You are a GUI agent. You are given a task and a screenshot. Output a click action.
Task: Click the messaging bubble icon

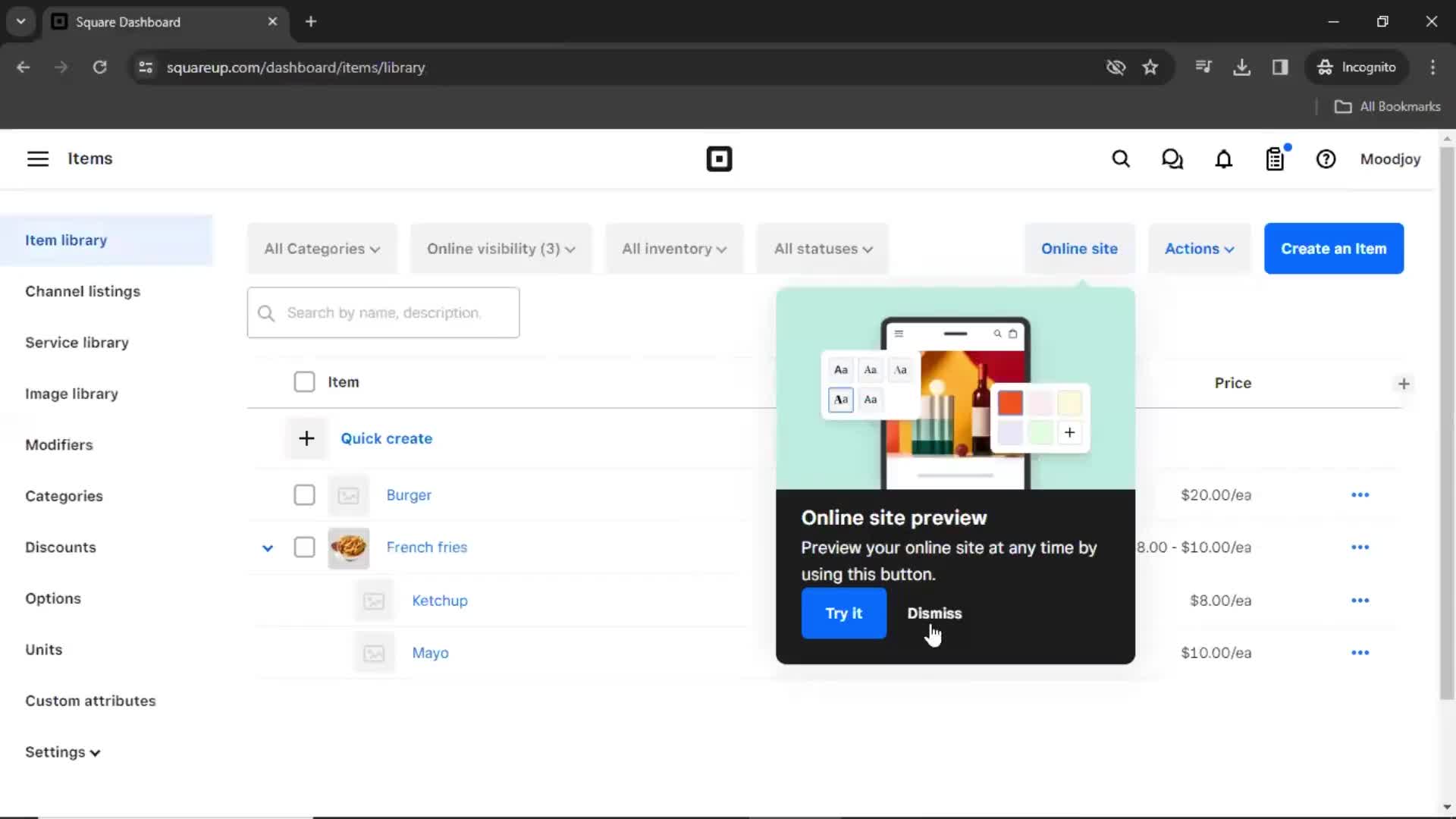(1172, 158)
